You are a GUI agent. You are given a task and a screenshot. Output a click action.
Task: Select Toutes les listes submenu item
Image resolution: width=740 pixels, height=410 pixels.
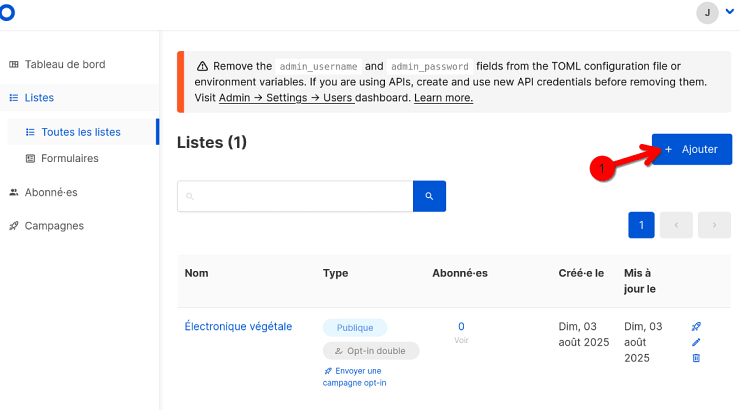tap(80, 132)
